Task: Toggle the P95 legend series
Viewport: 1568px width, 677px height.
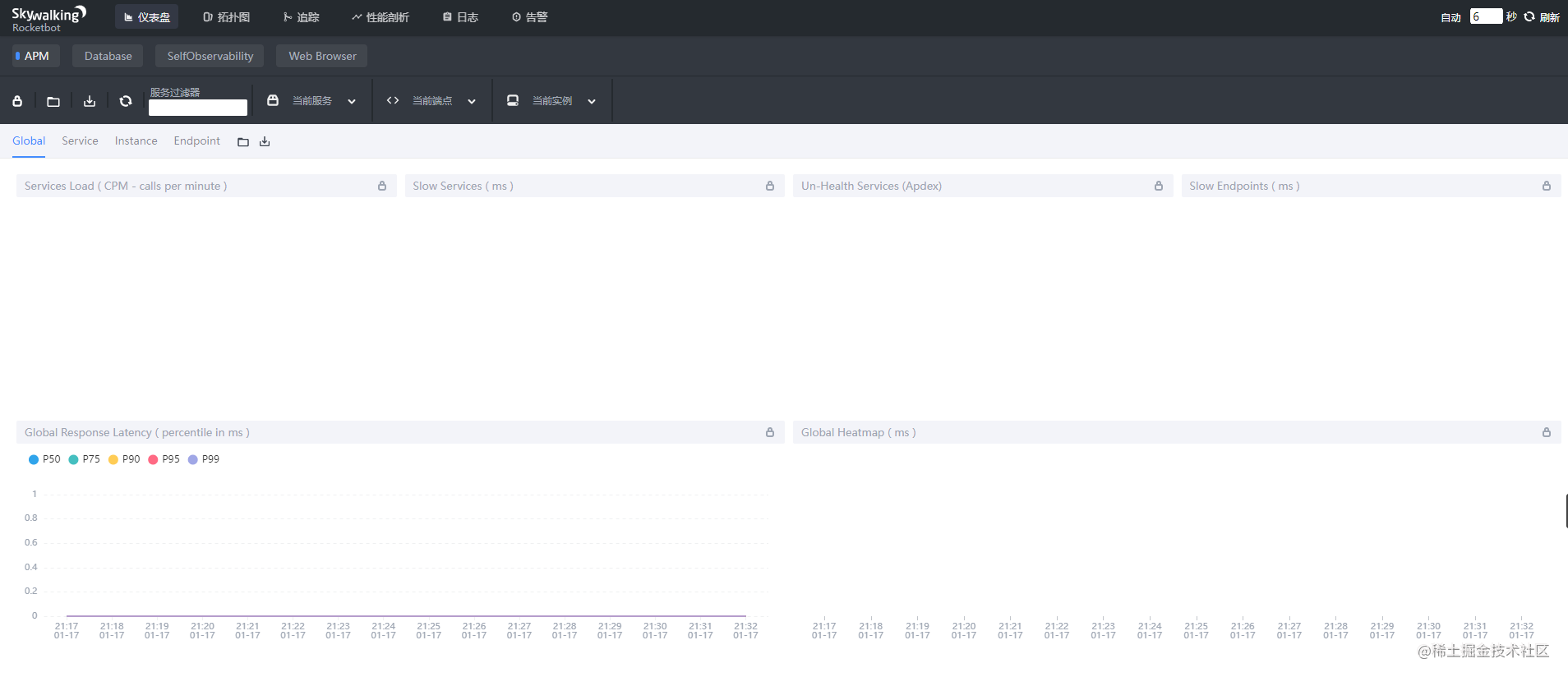Action: coord(164,459)
